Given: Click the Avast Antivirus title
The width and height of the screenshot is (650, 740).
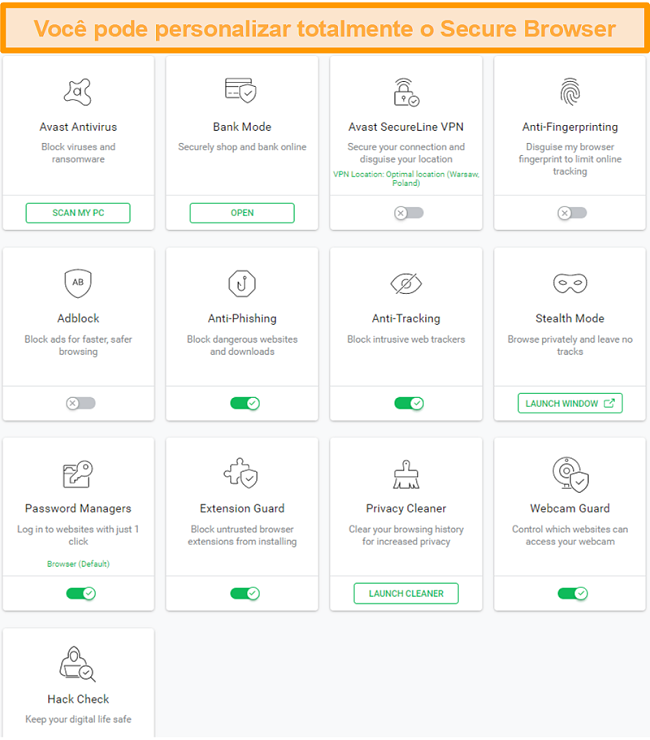Looking at the screenshot, I should (x=78, y=127).
